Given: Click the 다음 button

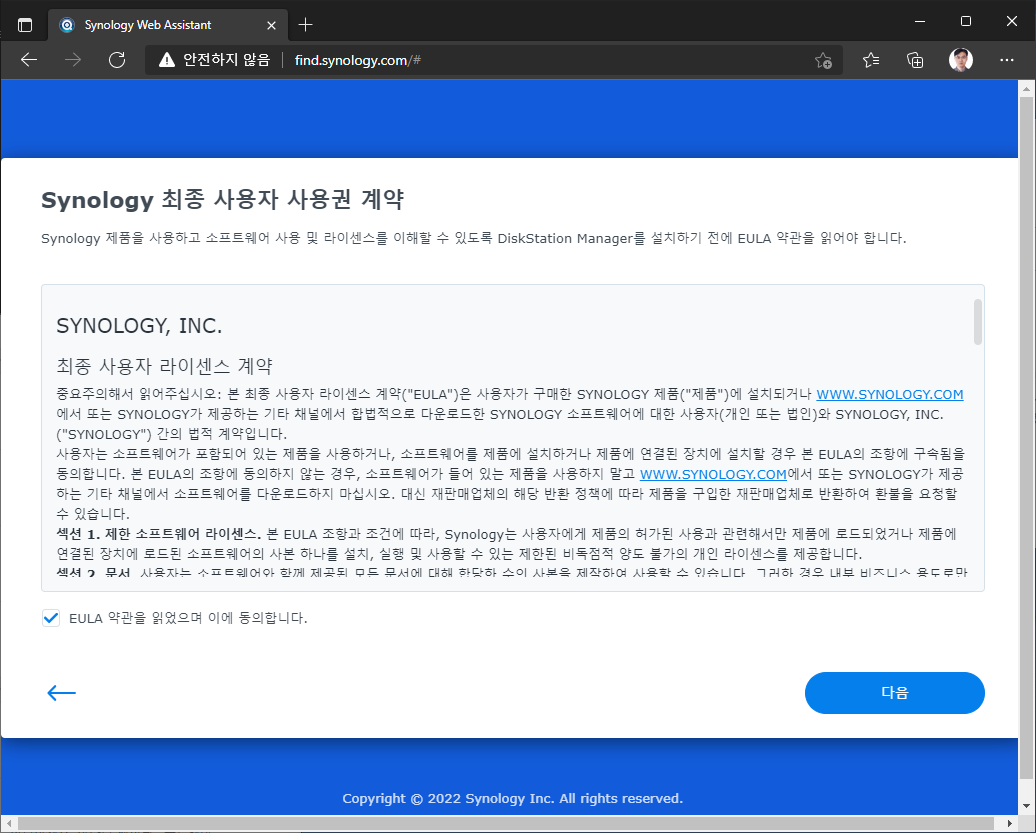Looking at the screenshot, I should (895, 692).
